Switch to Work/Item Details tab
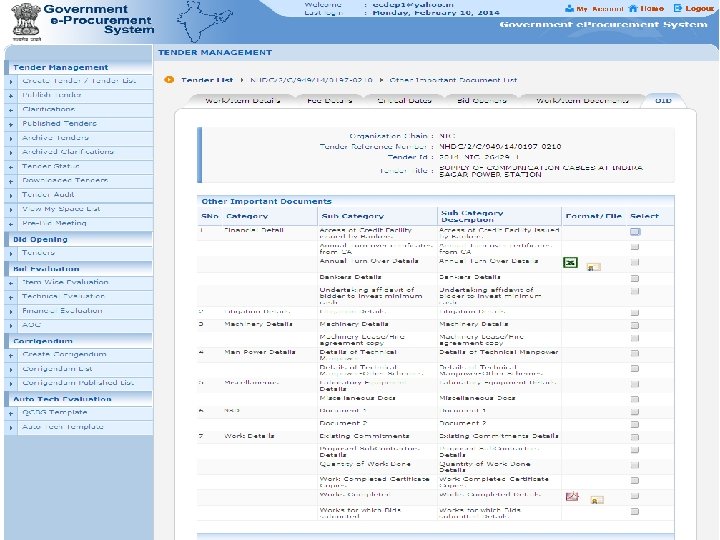 click(x=242, y=101)
